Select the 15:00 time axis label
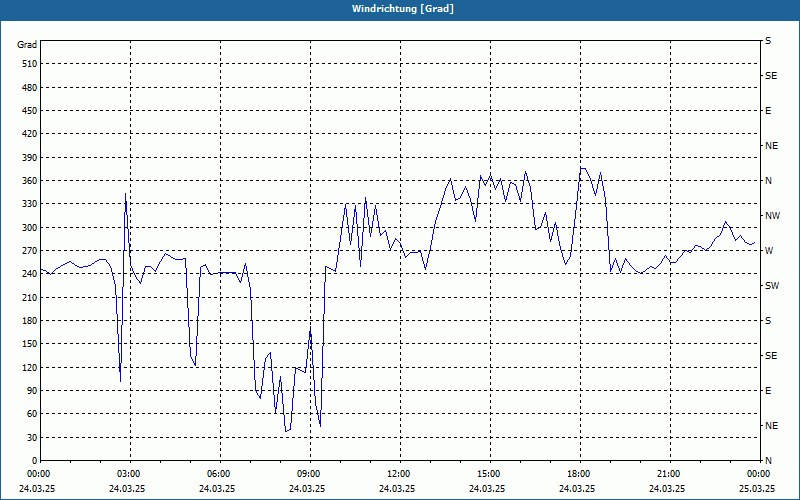The width and height of the screenshot is (800, 500). coord(488,474)
